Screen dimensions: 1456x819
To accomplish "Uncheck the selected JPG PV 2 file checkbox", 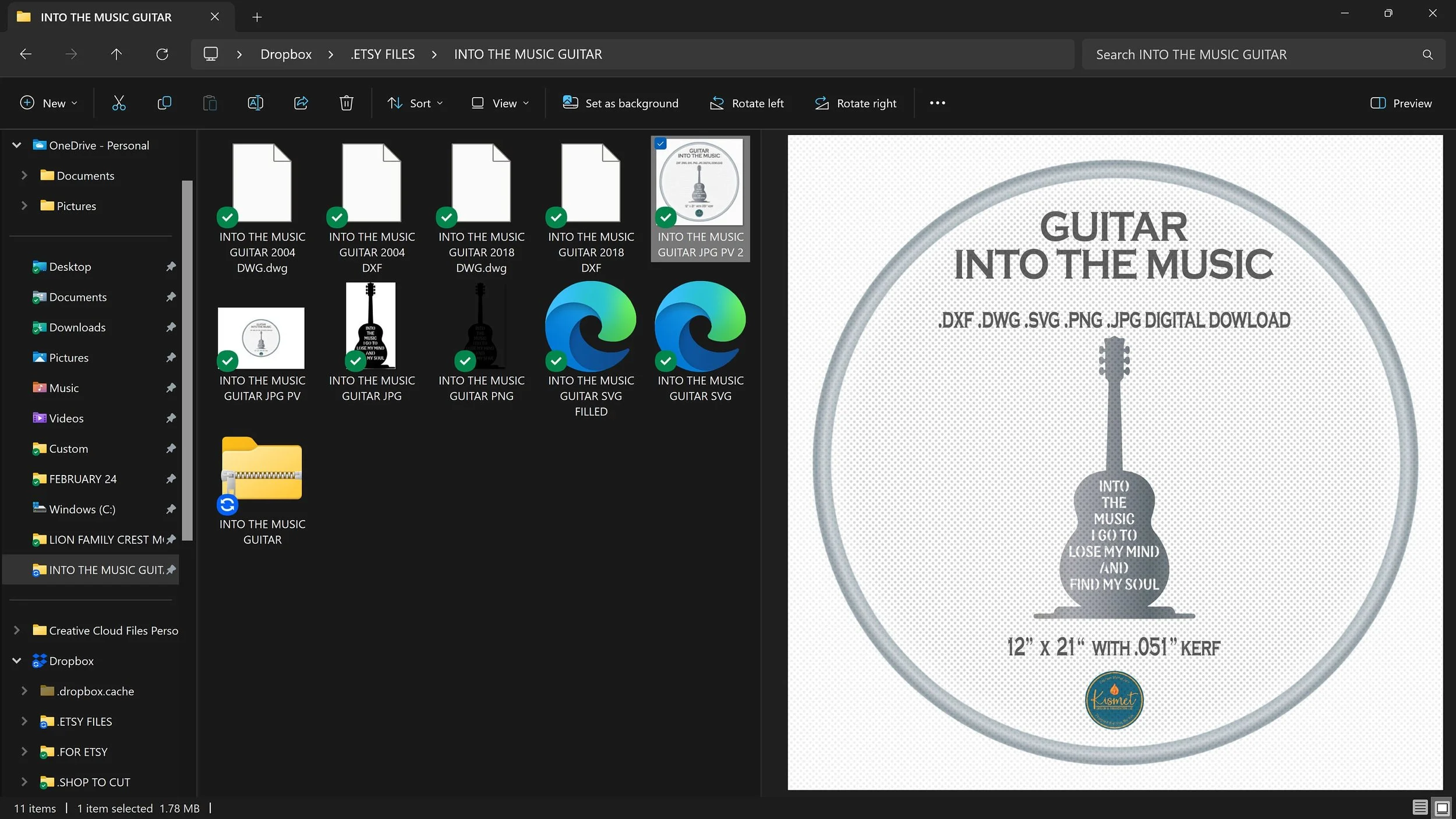I will pos(660,144).
